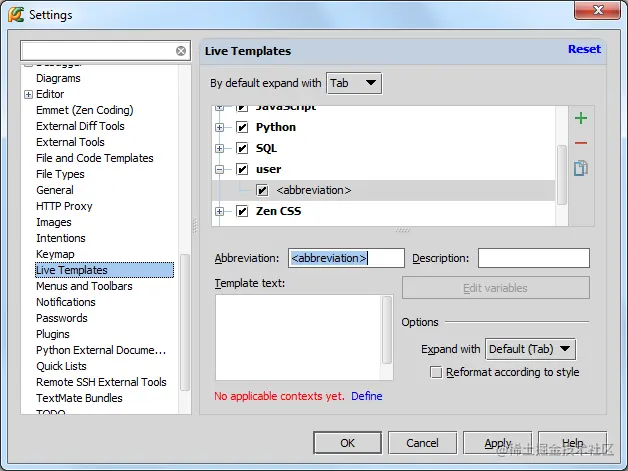Click the Help button
Image resolution: width=628 pixels, height=471 pixels.
[x=573, y=443]
